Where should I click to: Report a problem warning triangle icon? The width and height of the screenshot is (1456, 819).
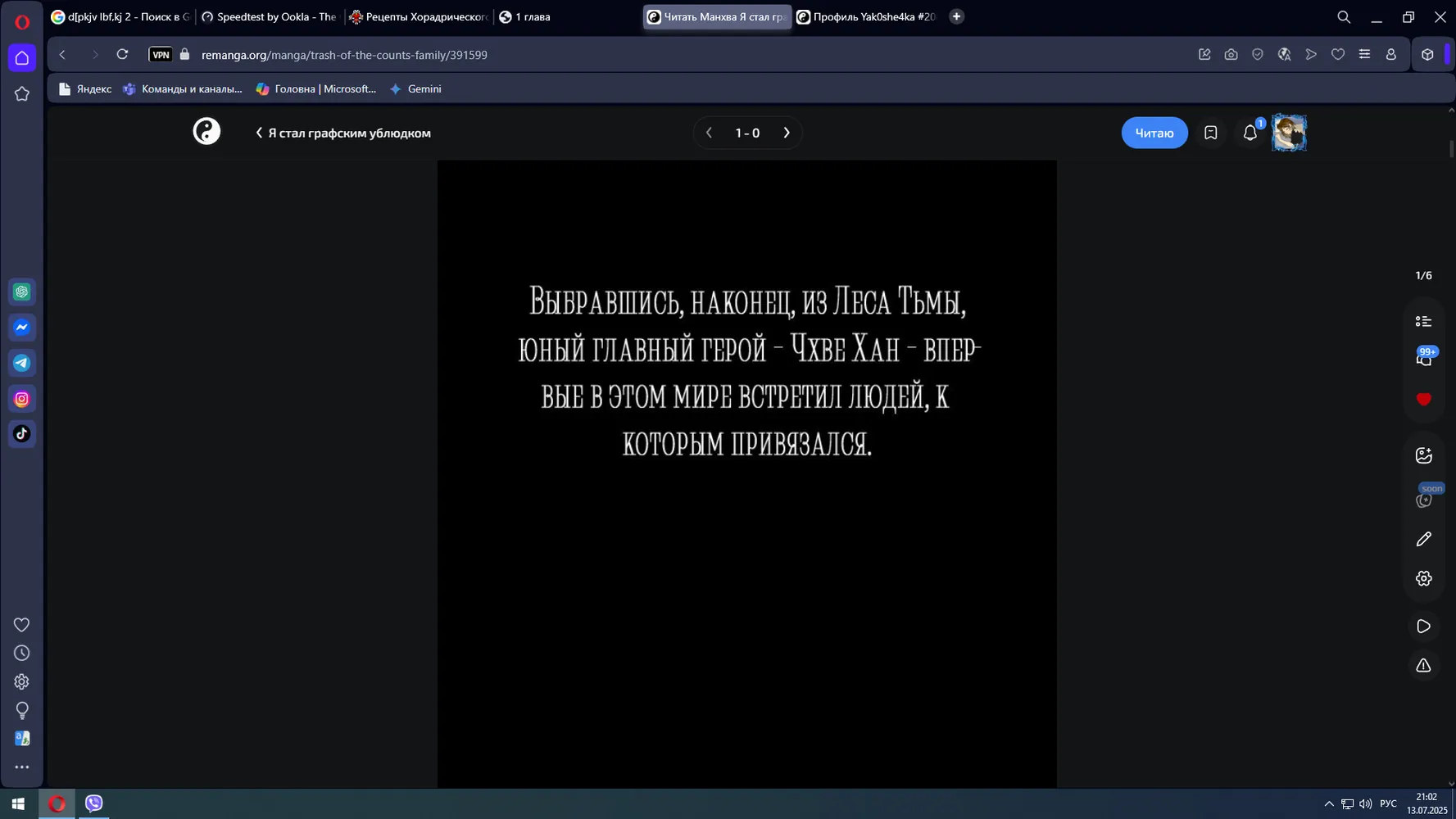tap(1424, 666)
